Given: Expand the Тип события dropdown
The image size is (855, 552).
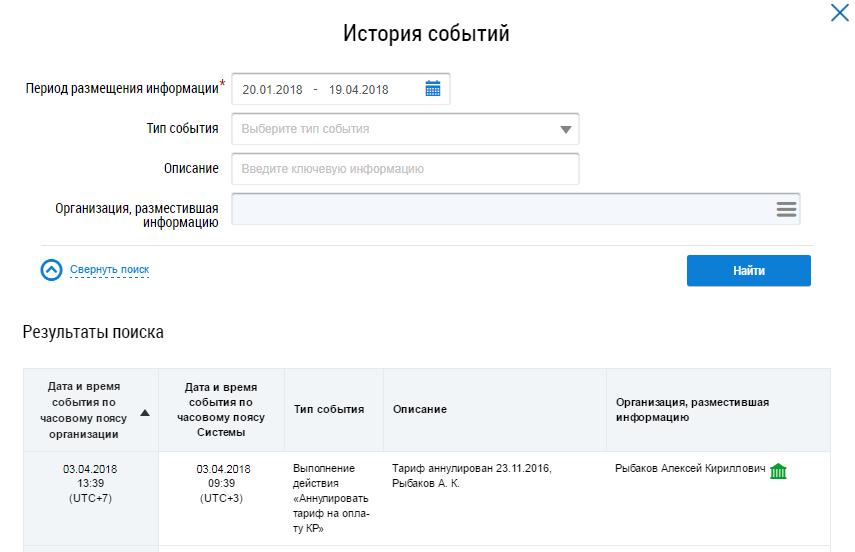Looking at the screenshot, I should [x=565, y=129].
